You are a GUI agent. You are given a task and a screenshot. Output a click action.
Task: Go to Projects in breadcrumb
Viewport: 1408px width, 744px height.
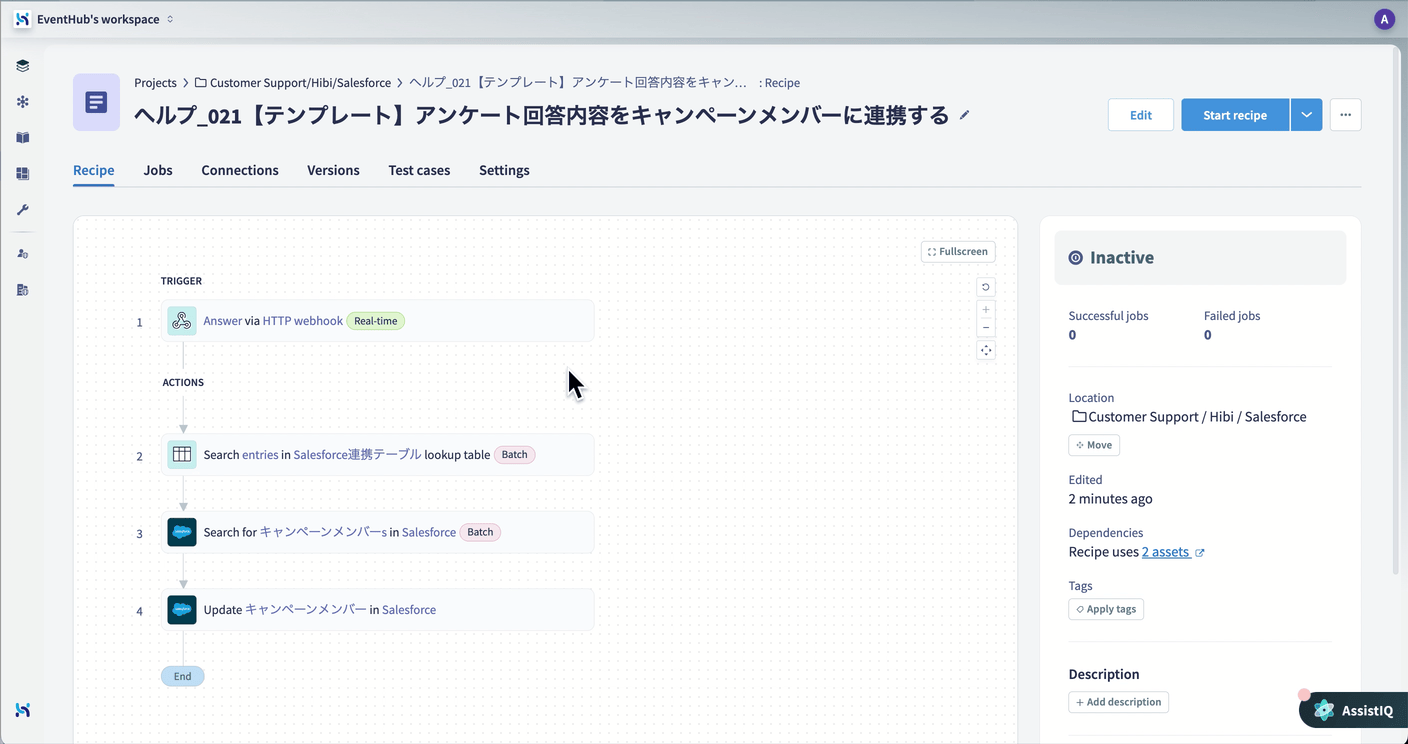click(155, 83)
